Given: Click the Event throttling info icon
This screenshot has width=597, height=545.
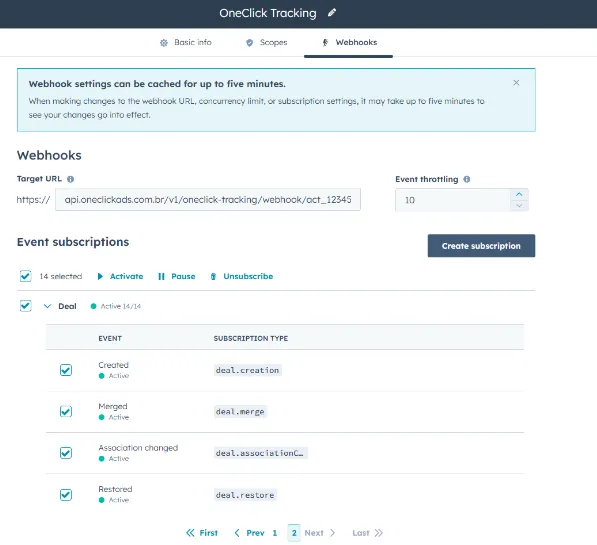Looking at the screenshot, I should (x=467, y=179).
